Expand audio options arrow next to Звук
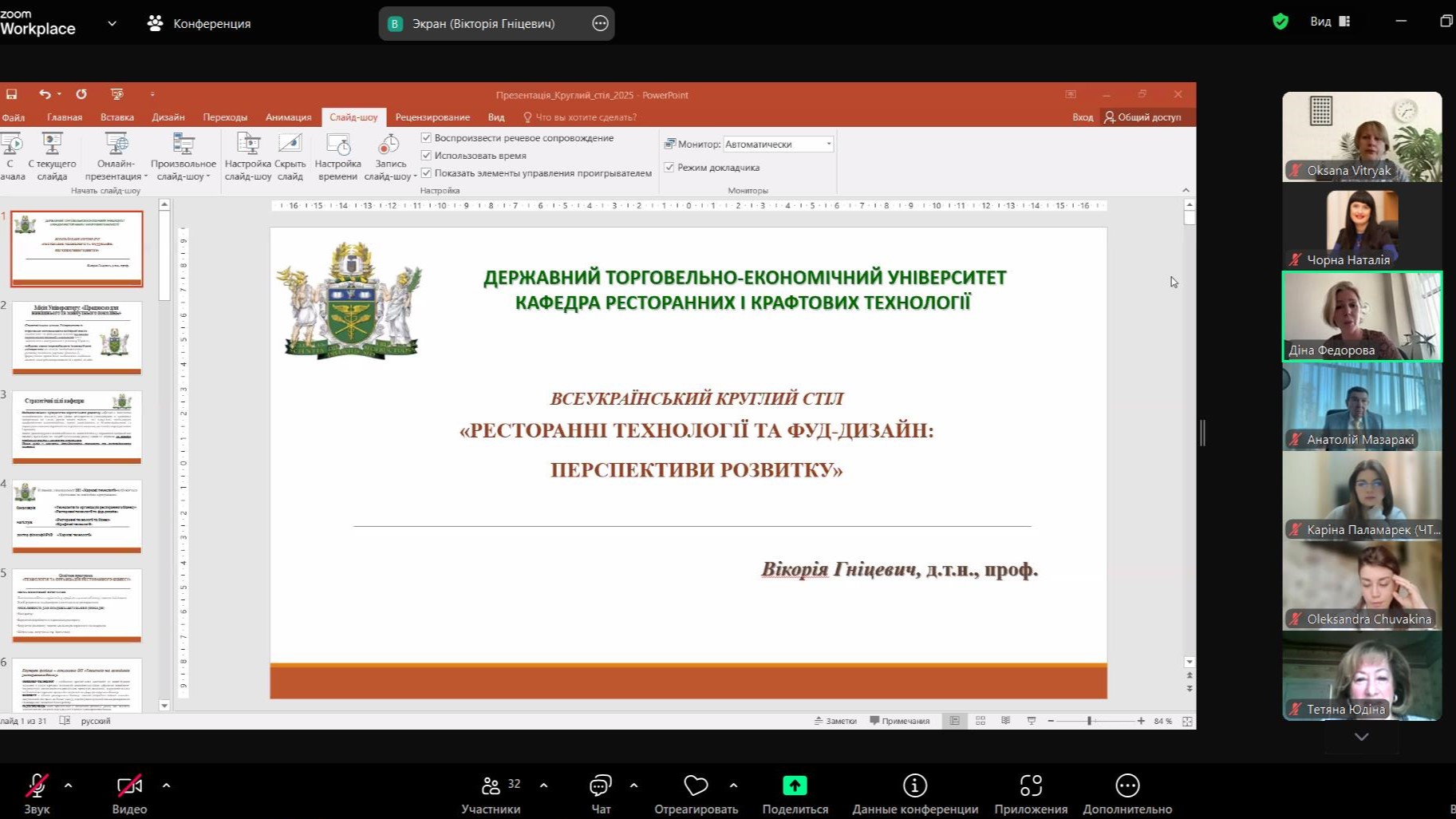Viewport: 1456px width, 819px height. coord(69,785)
